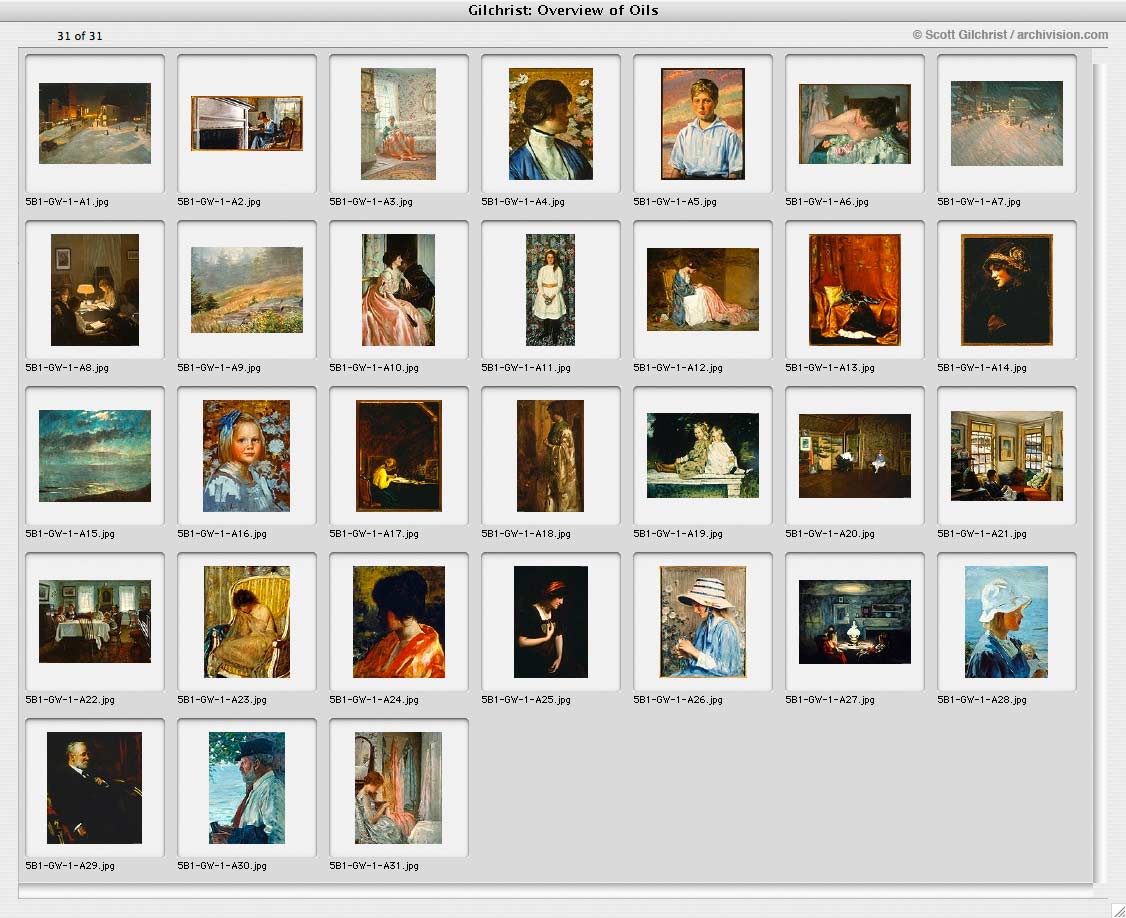Select the two girls on bench painting
Viewport: 1126px width, 918px height.
coord(703,455)
